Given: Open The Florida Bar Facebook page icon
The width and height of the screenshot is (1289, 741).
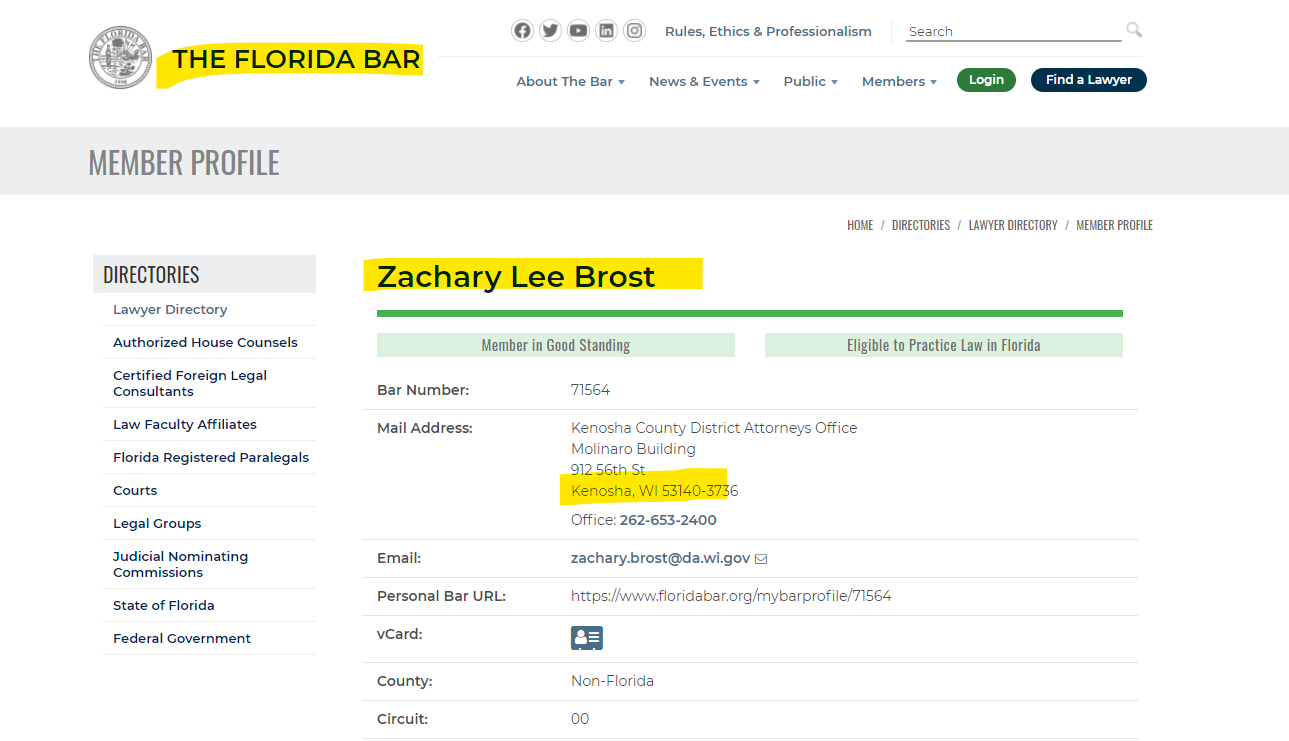Looking at the screenshot, I should [x=522, y=31].
